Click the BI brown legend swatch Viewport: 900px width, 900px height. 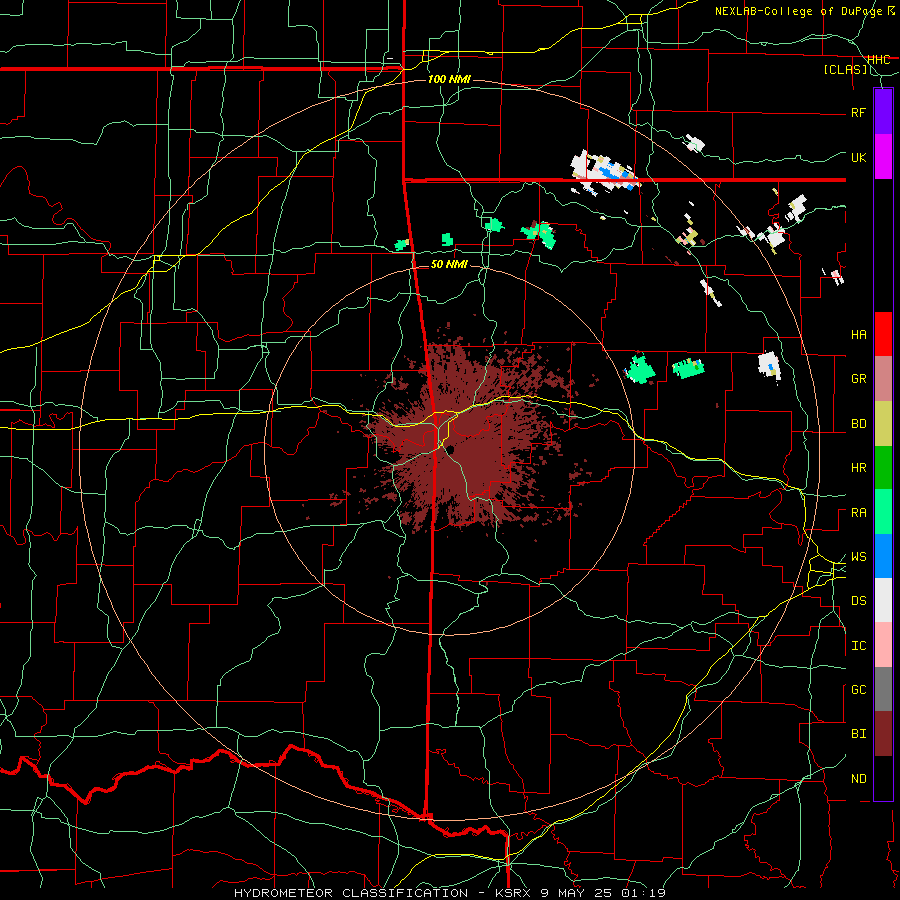pyautogui.click(x=883, y=734)
